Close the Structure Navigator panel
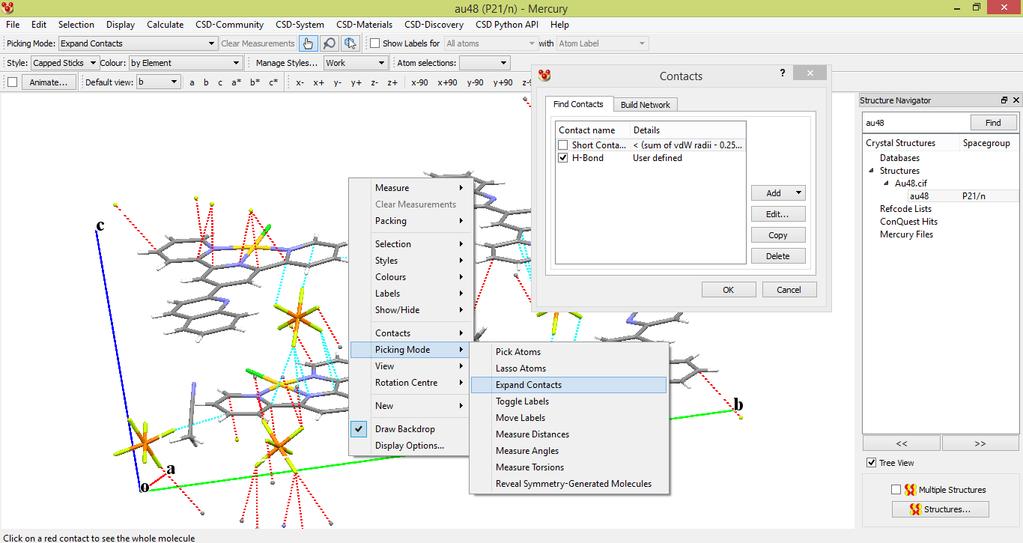Viewport: 1023px width, 543px height. pyautogui.click(x=1016, y=101)
